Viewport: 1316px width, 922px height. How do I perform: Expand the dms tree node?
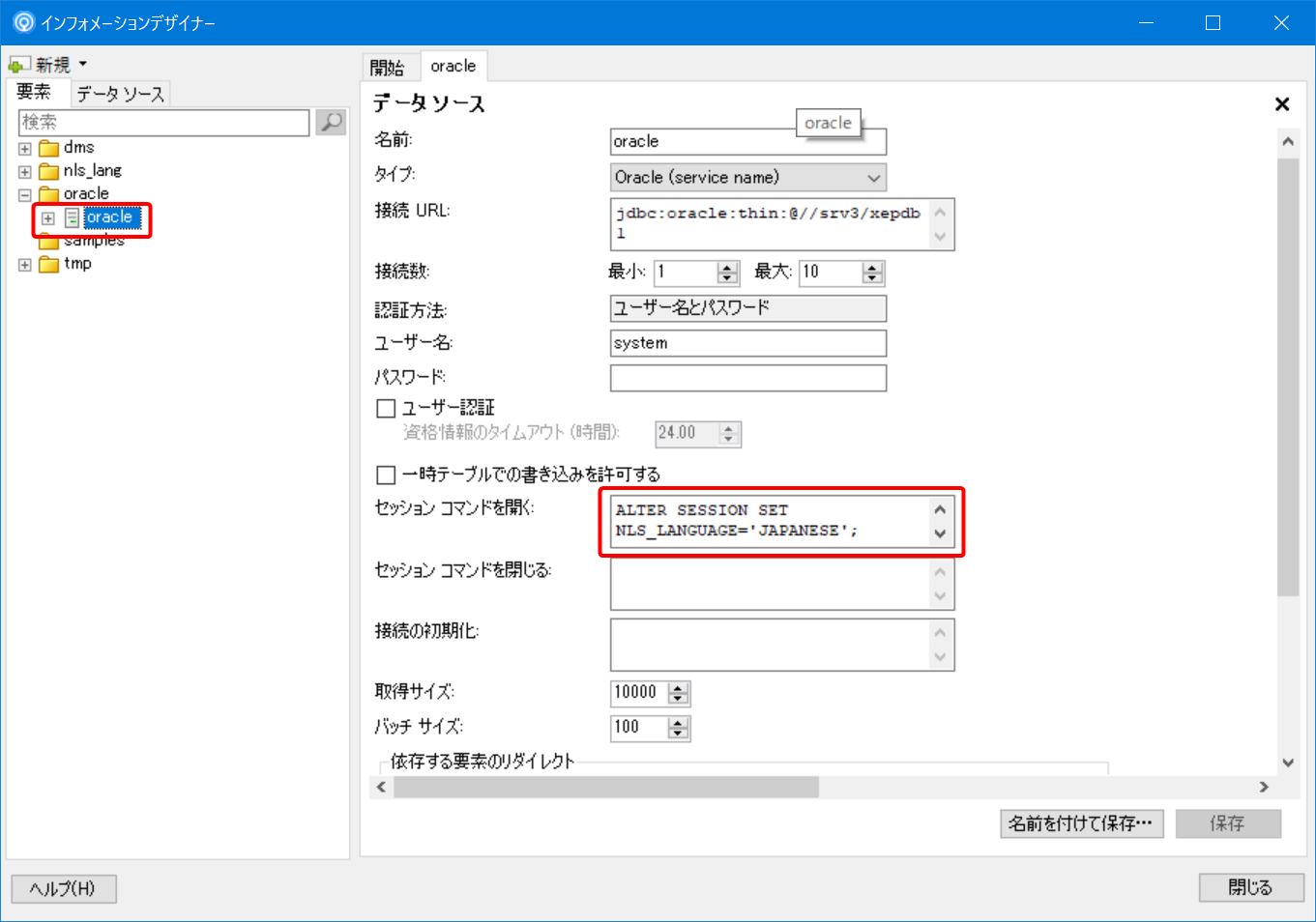click(25, 149)
